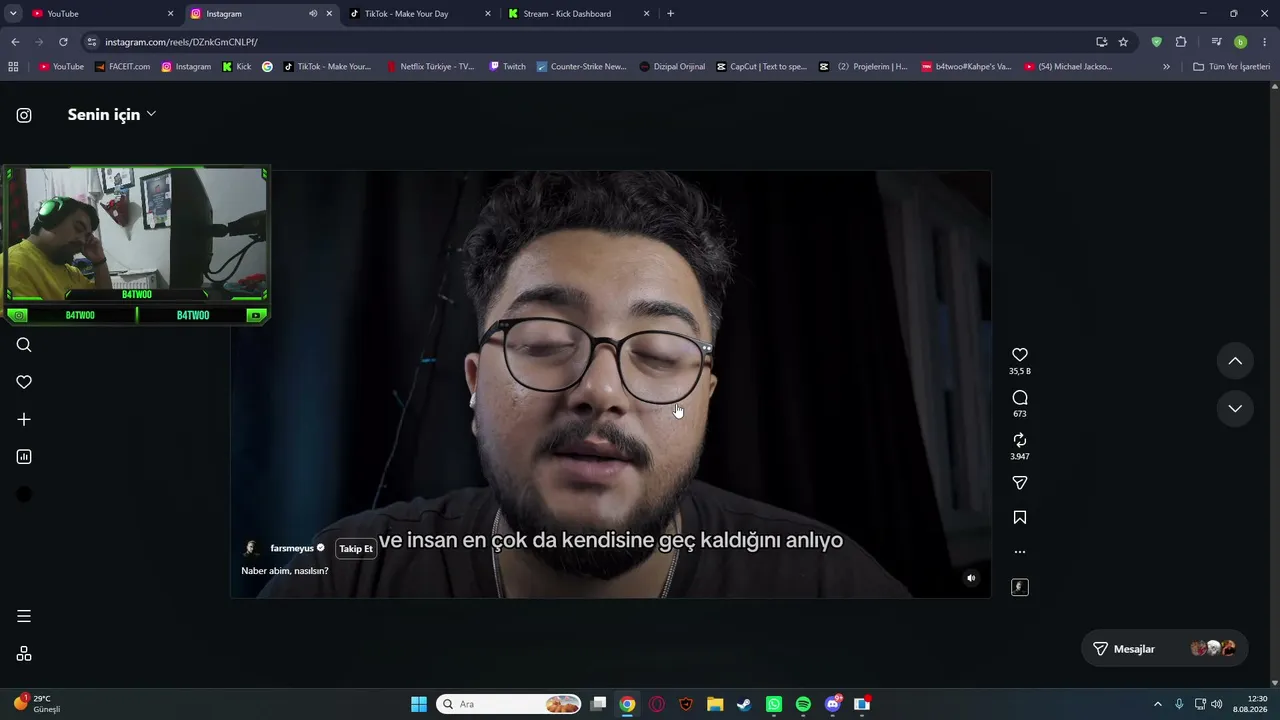Show hidden system tray icons

coord(1158,704)
